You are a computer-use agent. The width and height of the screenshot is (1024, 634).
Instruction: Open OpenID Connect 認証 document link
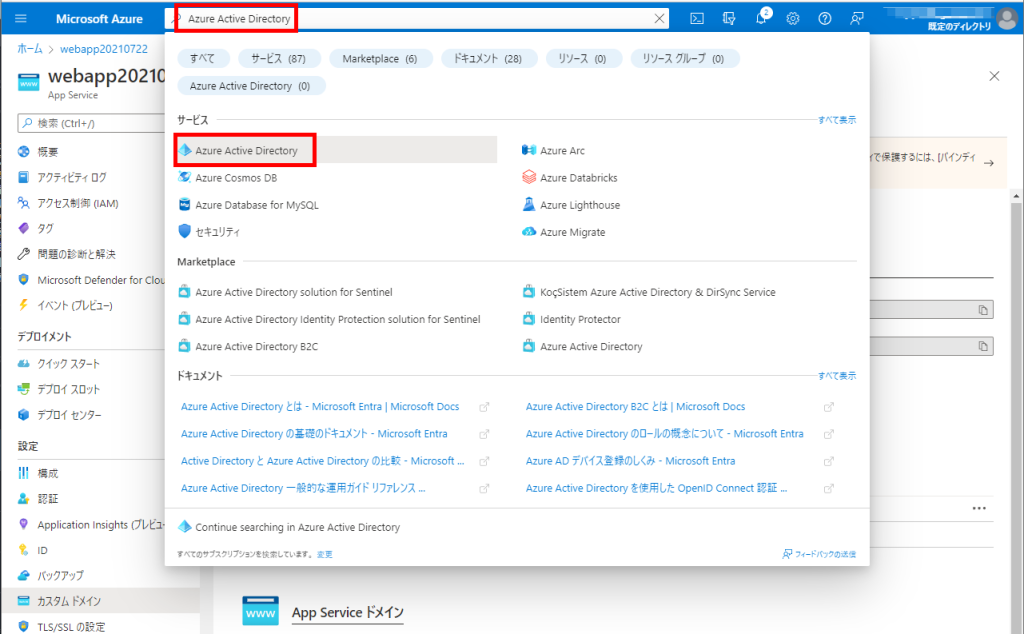656,488
